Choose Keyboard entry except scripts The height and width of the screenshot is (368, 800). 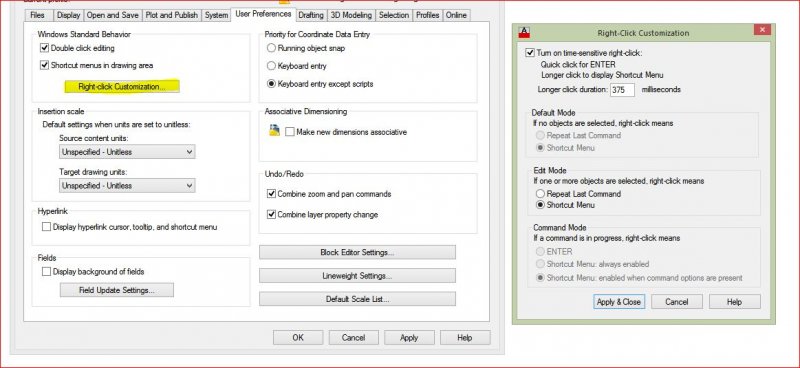271,84
